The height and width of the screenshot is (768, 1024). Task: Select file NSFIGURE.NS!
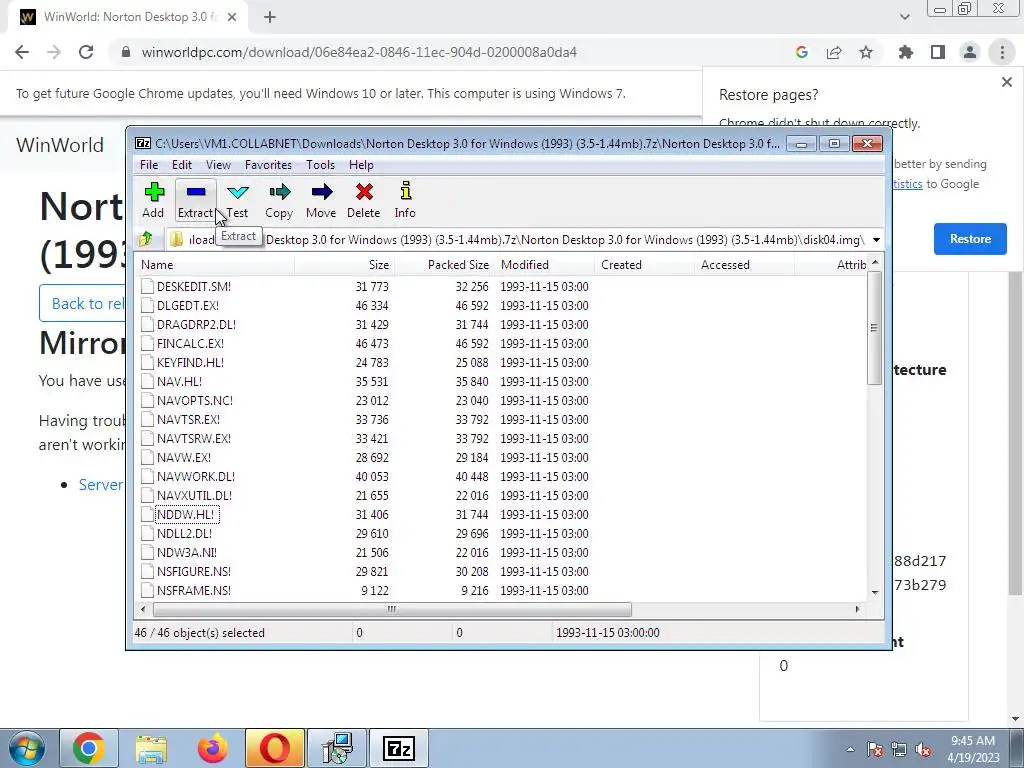[x=193, y=571]
